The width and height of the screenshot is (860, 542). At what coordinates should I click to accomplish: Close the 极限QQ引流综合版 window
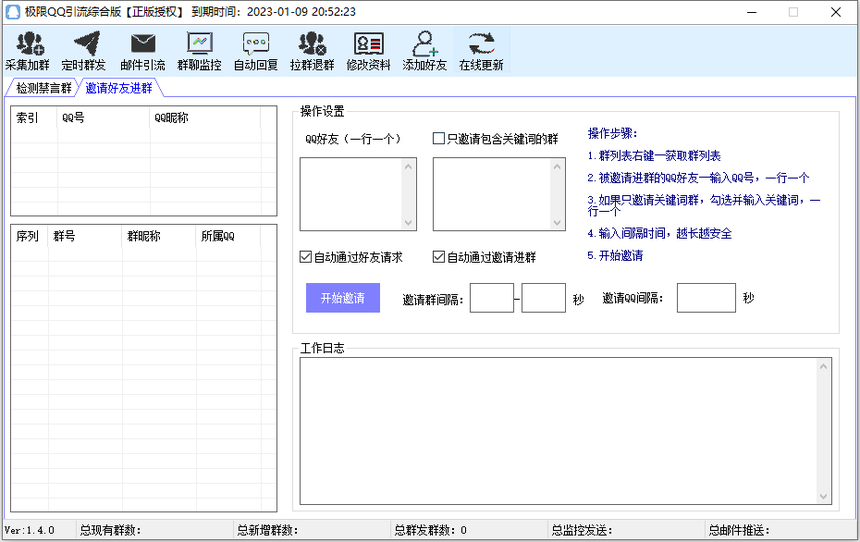point(836,12)
